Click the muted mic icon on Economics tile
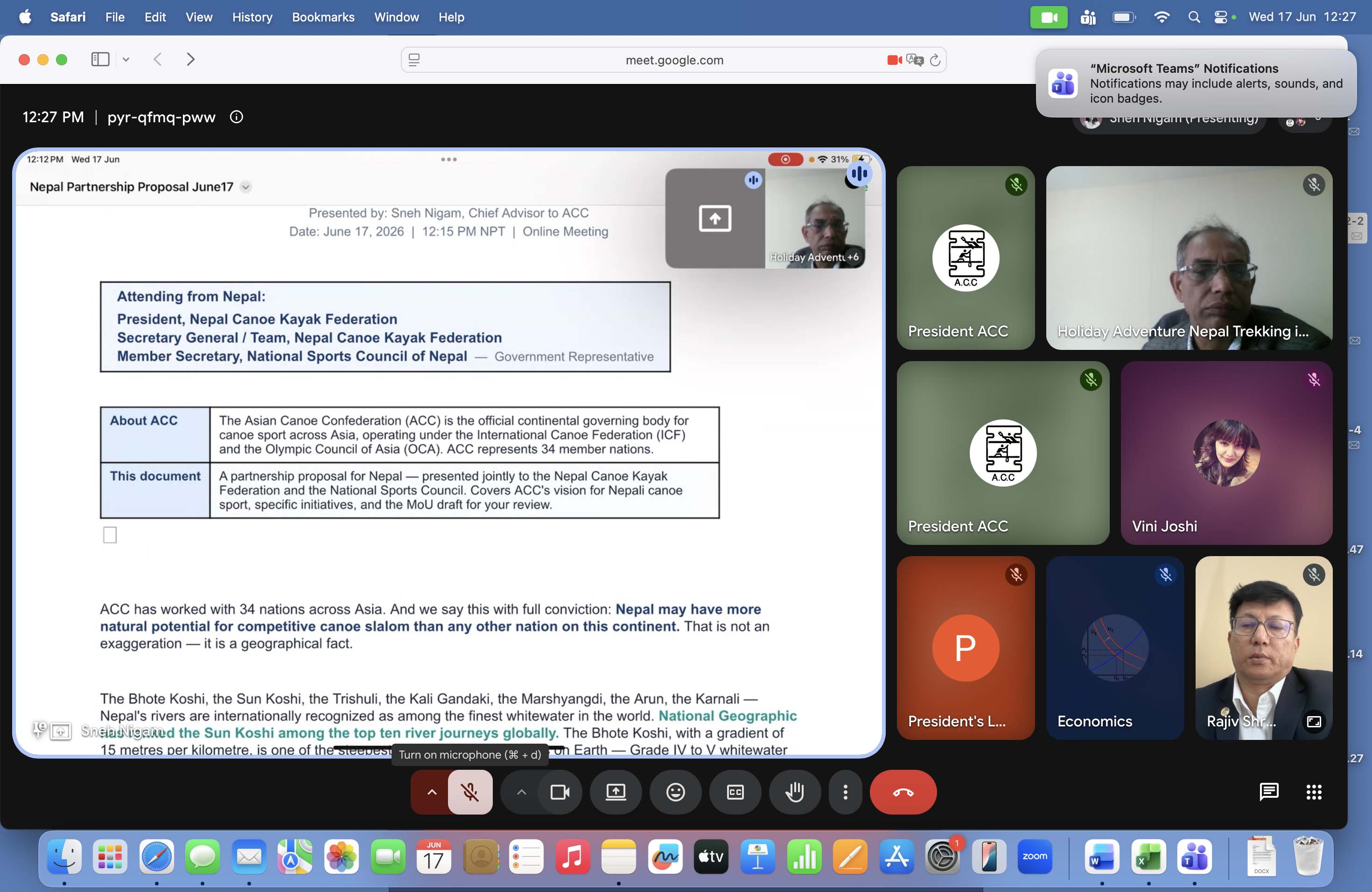The width and height of the screenshot is (1372, 892). [1165, 574]
